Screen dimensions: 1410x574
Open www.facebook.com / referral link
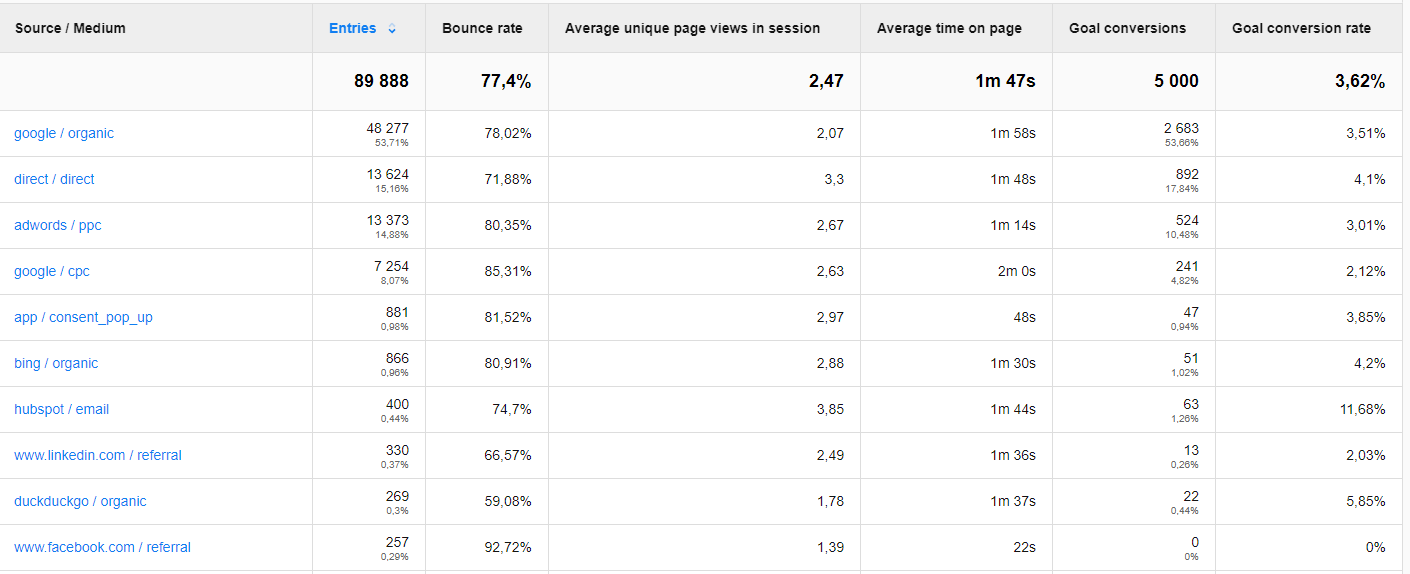pyautogui.click(x=102, y=547)
